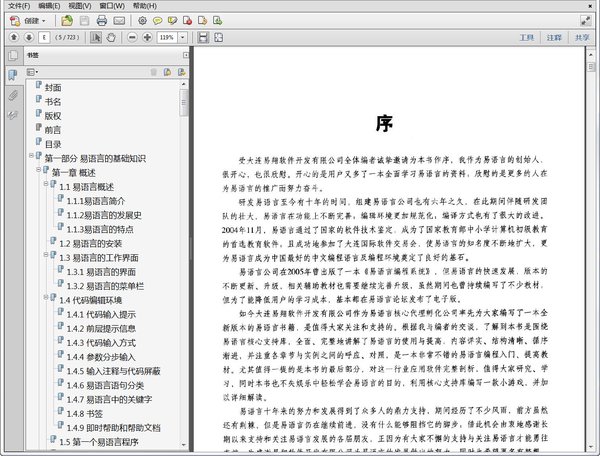
Task: Click the document icon with orange arrow
Action: [202, 21]
